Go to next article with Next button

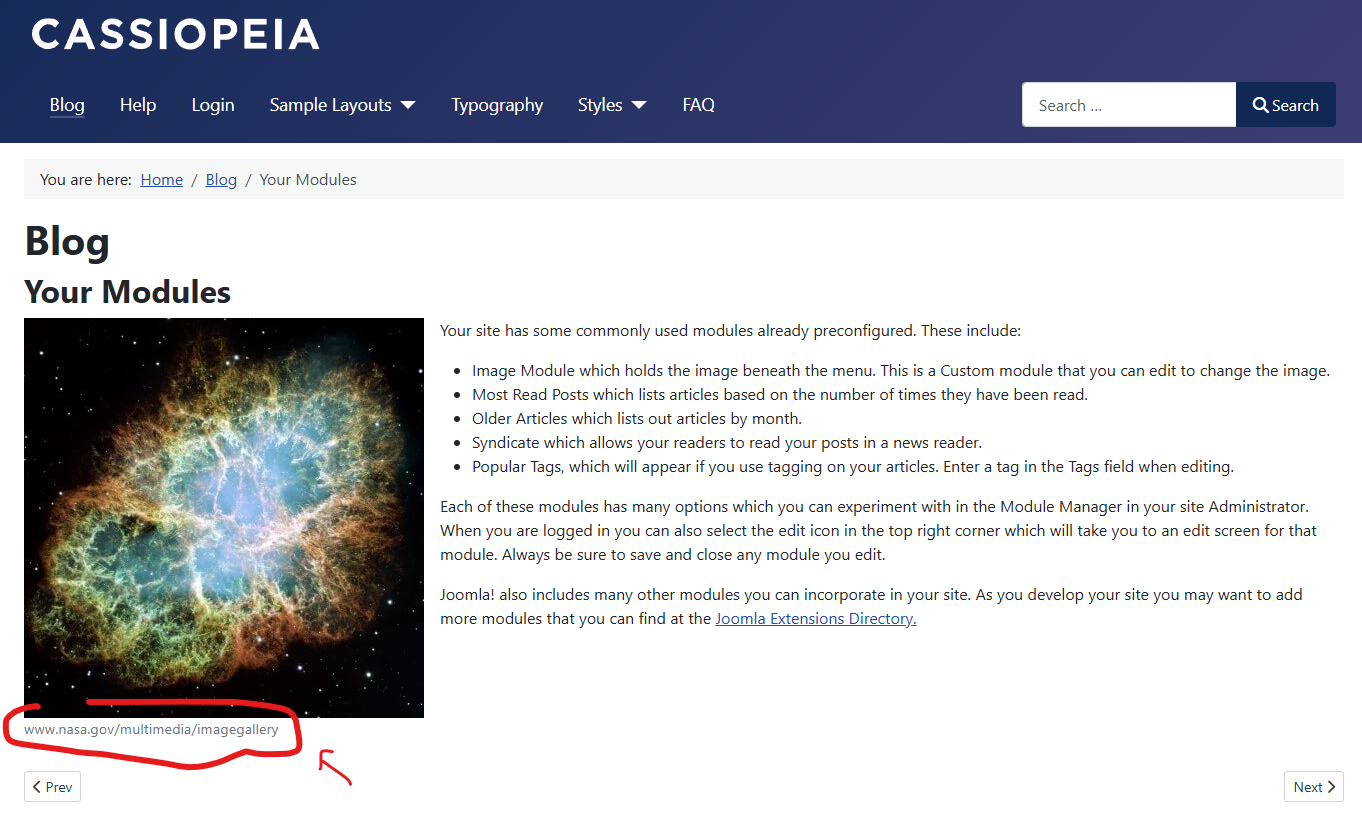pos(1314,787)
